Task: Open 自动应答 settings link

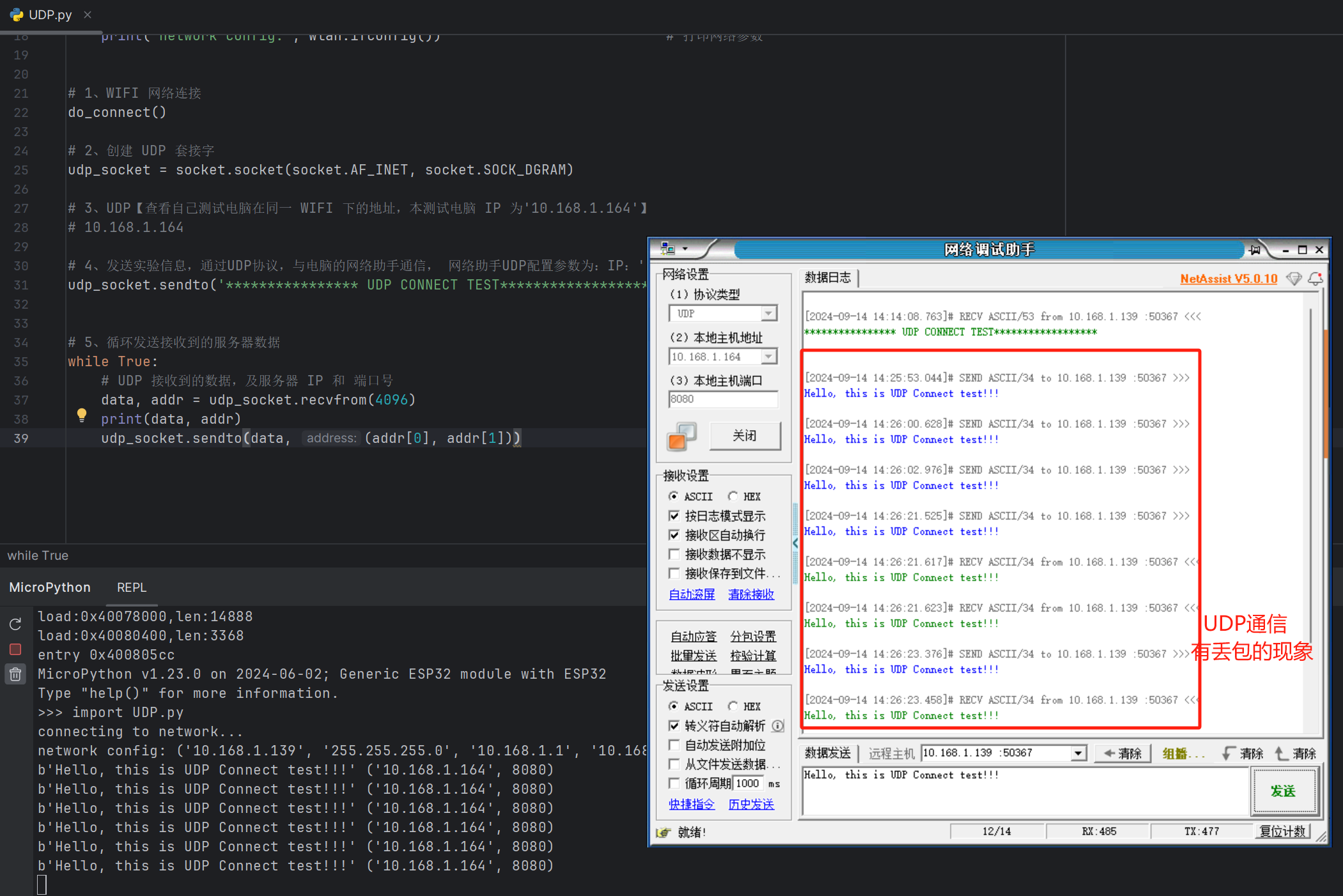Action: point(694,637)
